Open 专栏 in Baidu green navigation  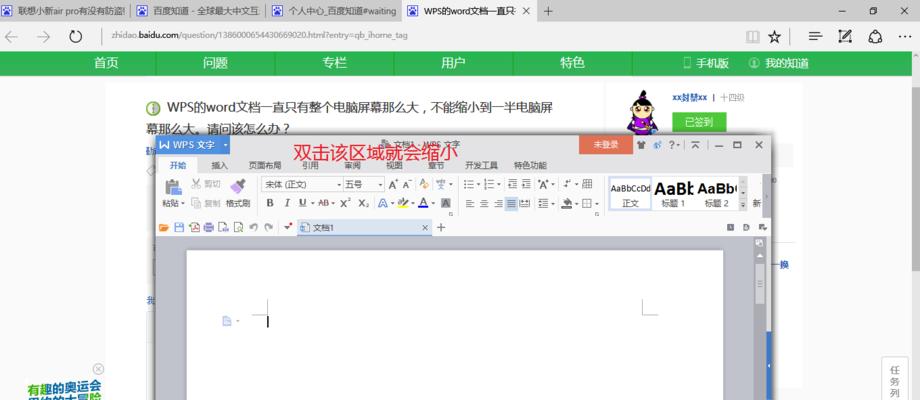tap(334, 63)
